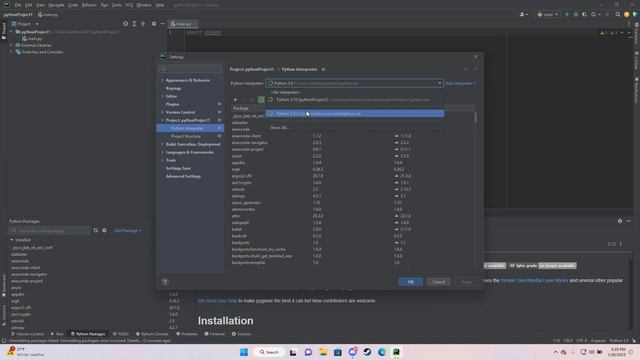This screenshot has width=640, height=360.
Task: Expand Languages & Frameworks settings
Action: pyautogui.click(x=162, y=152)
